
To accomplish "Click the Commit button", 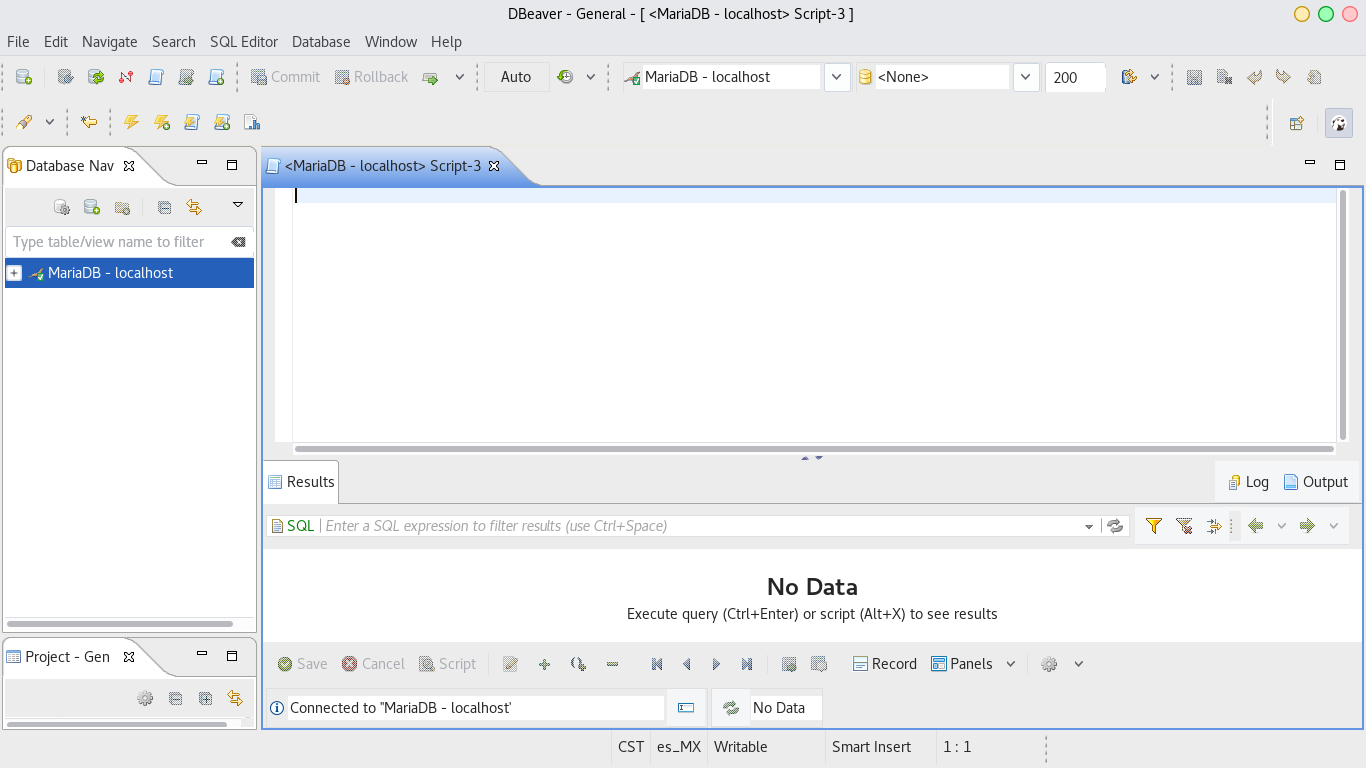I will tap(285, 77).
